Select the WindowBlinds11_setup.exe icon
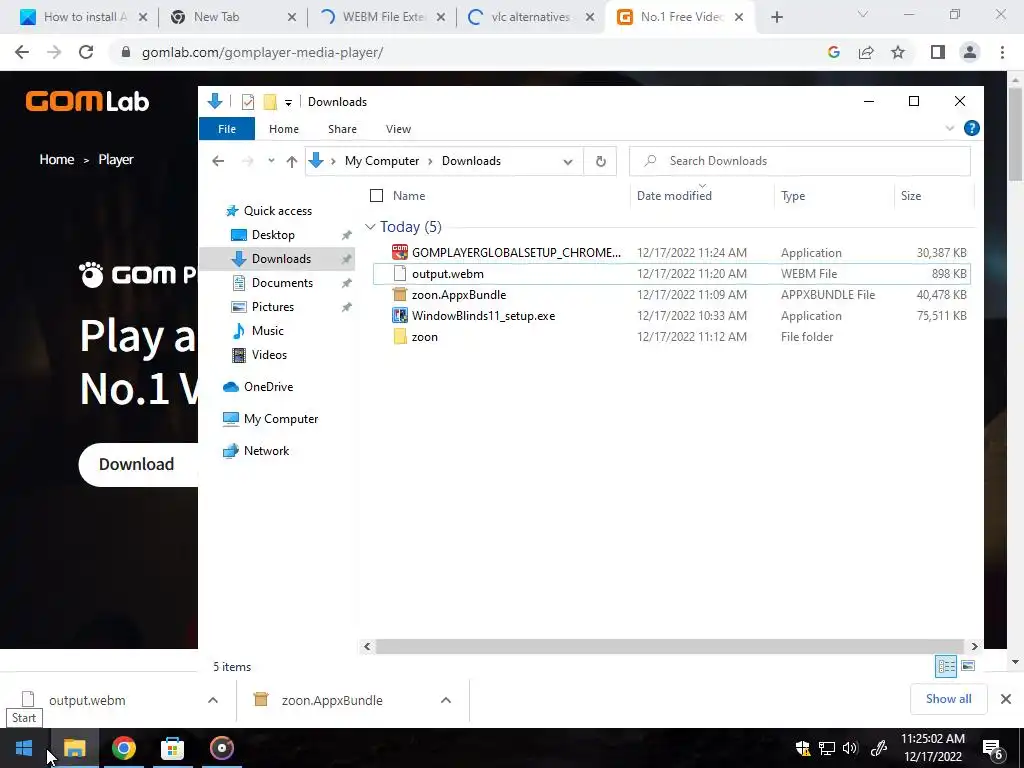 pyautogui.click(x=400, y=315)
